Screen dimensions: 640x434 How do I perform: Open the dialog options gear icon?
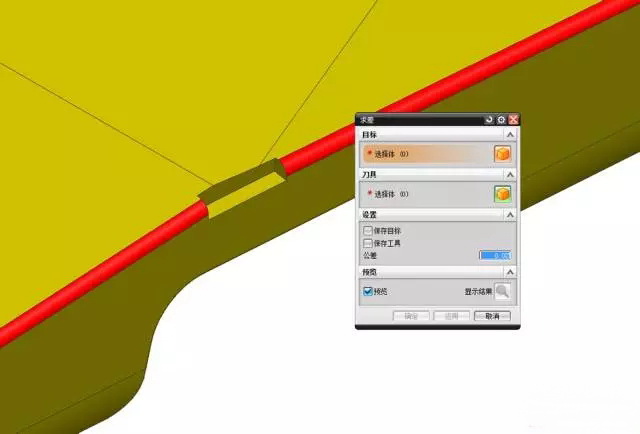(501, 120)
